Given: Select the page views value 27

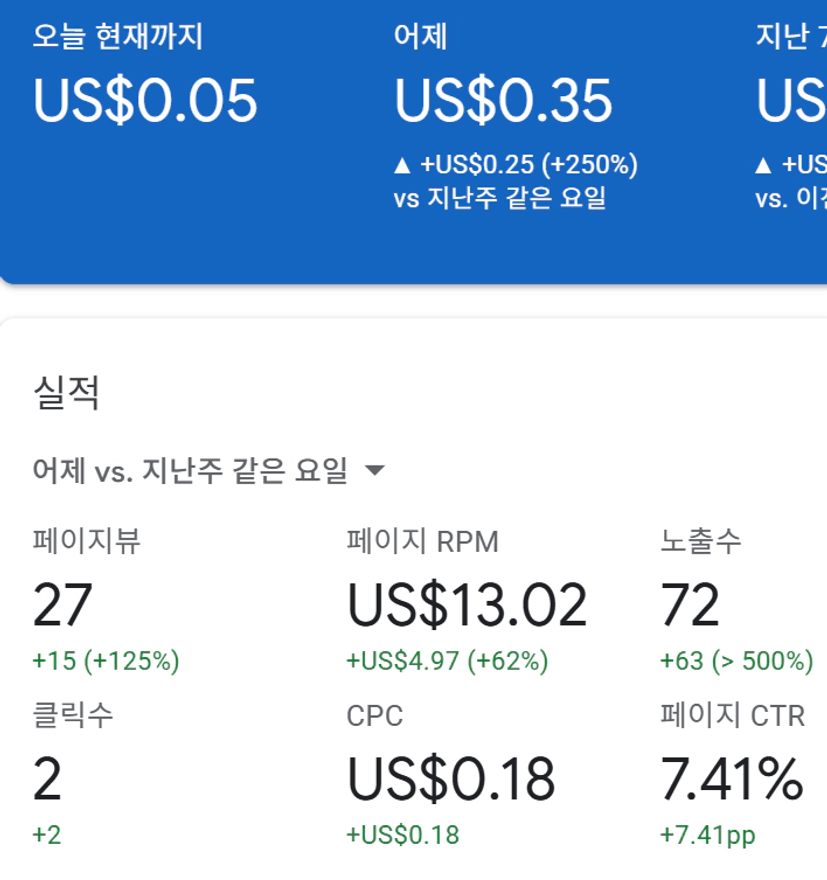Looking at the screenshot, I should point(62,604).
